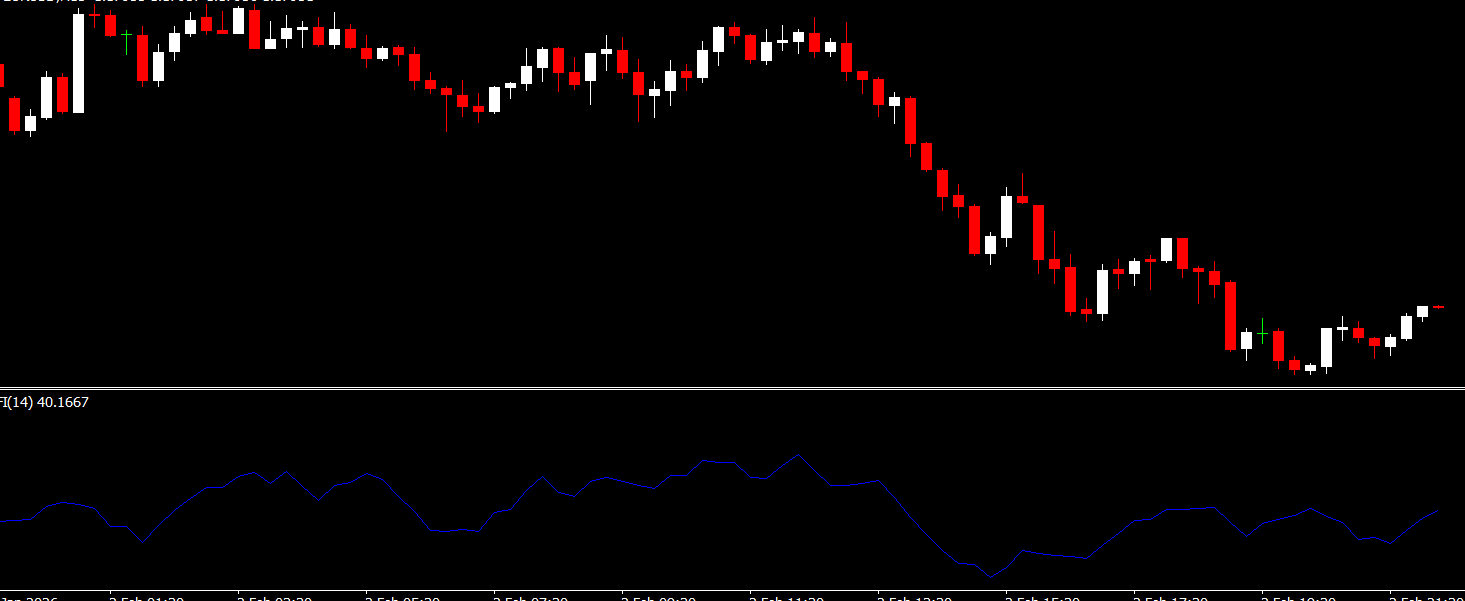Click the 17:30 label on the time axis
Image resolution: width=1465 pixels, height=601 pixels.
1170,597
